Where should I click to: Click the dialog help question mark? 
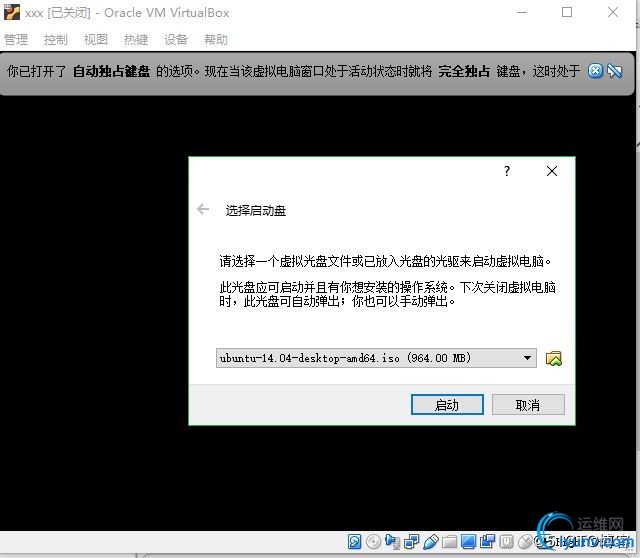tap(507, 171)
